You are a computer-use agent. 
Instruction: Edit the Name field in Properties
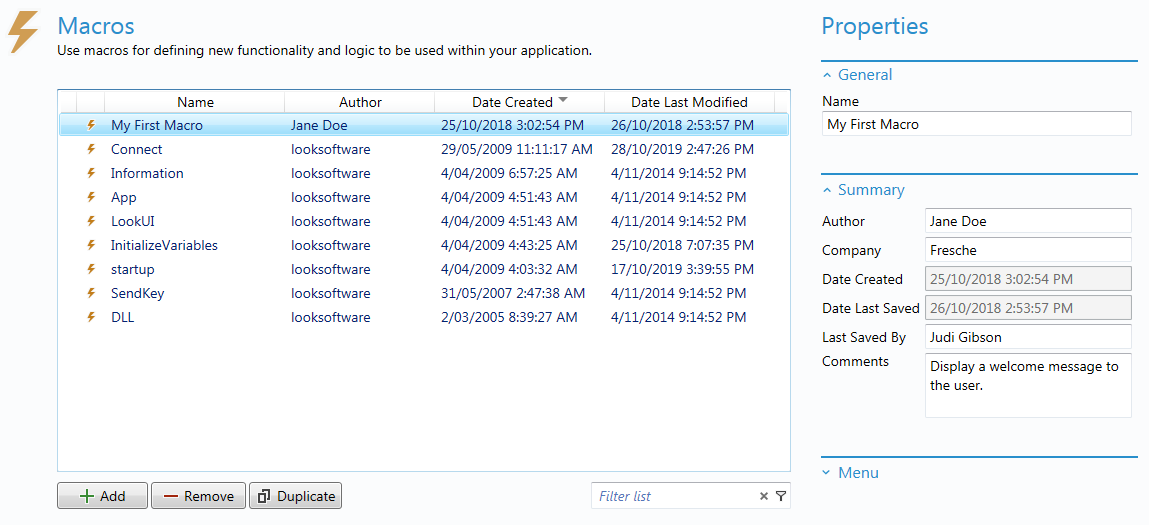pyautogui.click(x=977, y=124)
